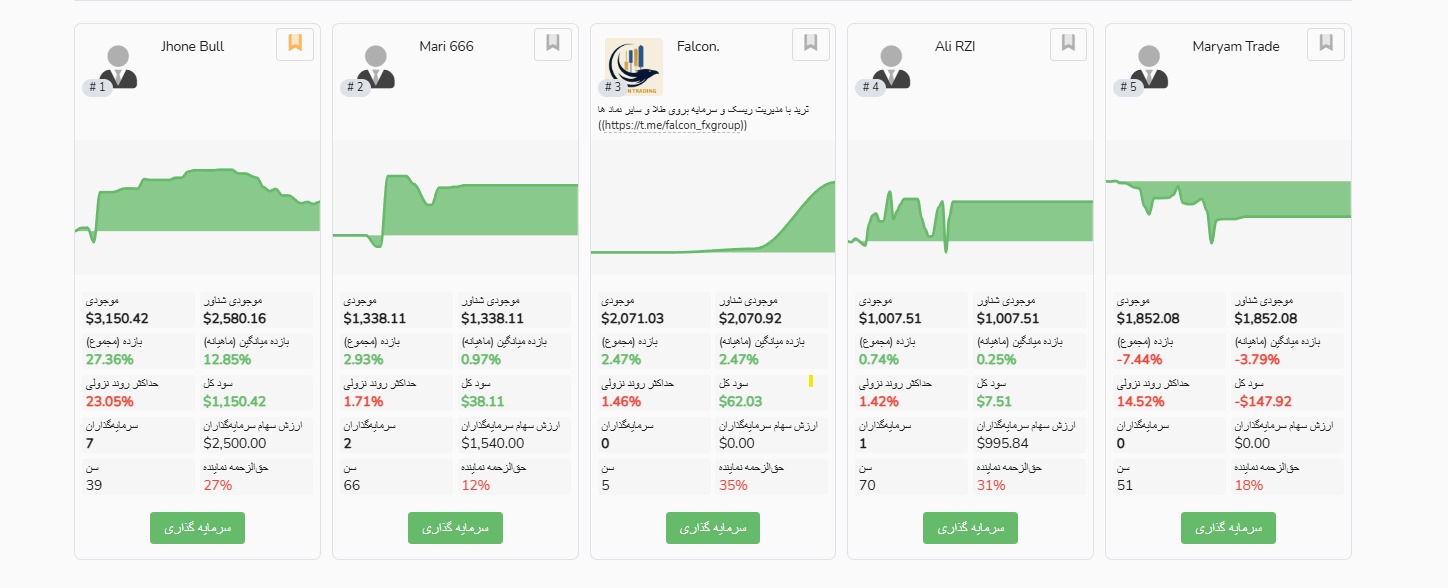Toggle bookmark on Mari 666 card
Viewport: 1448px width, 588px height.
(x=553, y=43)
